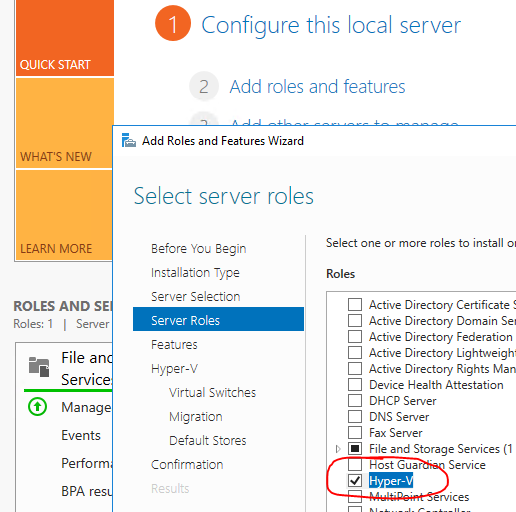Select the QUICK START tile
Screen dimensions: 516x512
[x=65, y=38]
